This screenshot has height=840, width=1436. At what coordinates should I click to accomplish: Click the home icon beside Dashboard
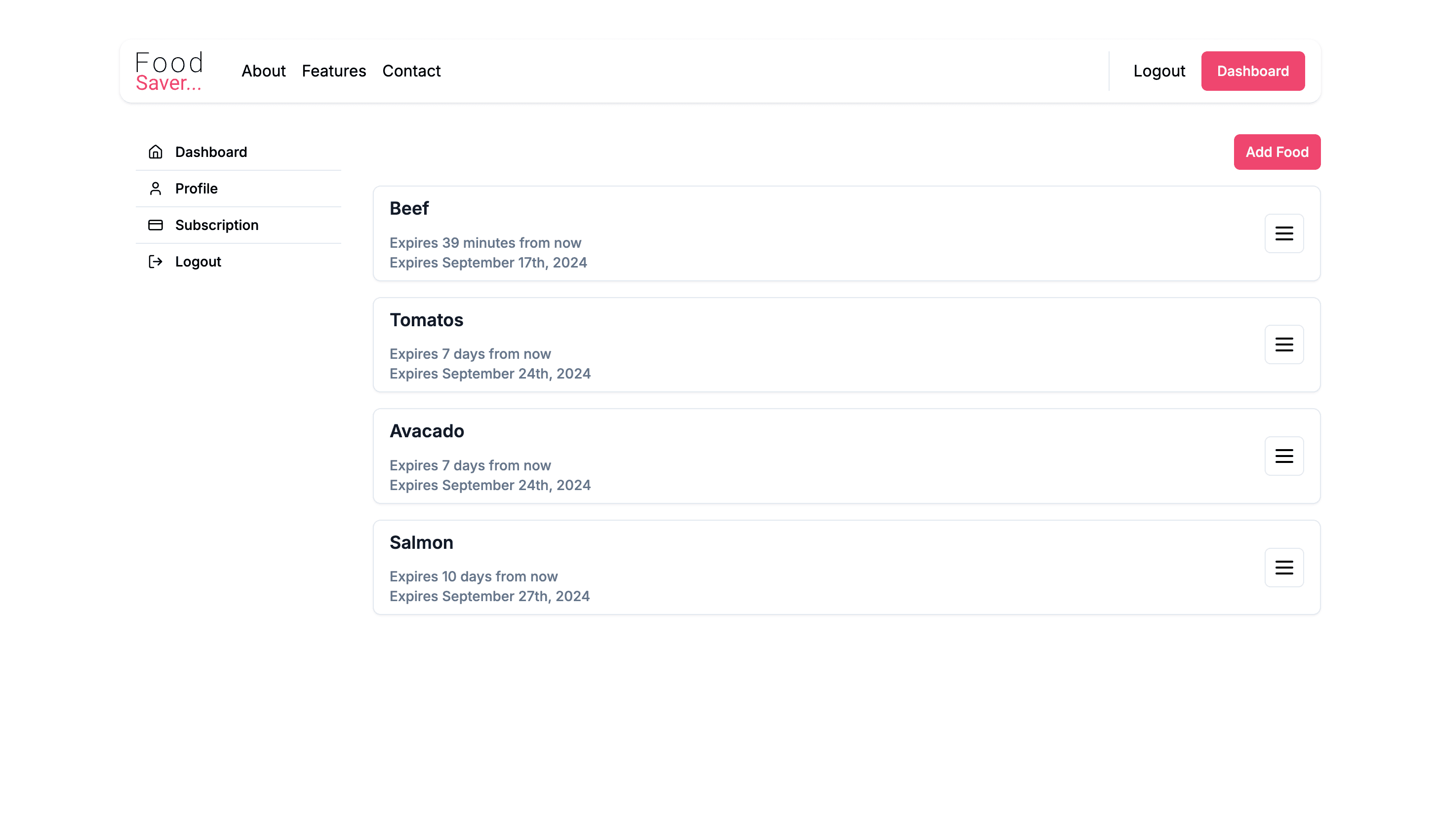156,152
